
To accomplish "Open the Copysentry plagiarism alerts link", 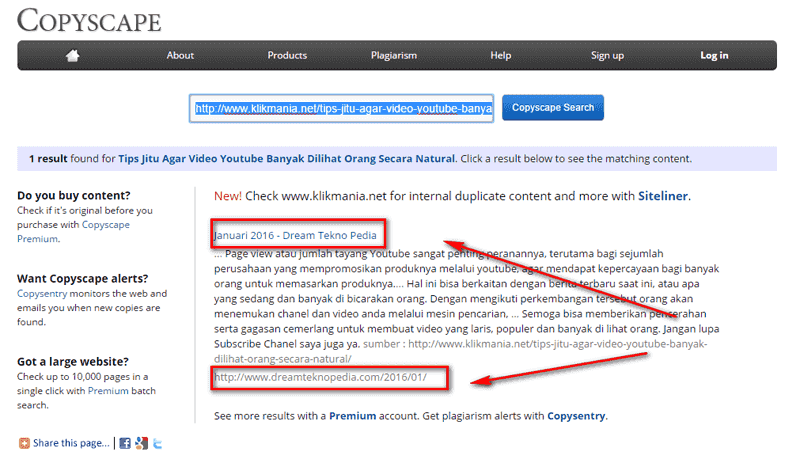I will [576, 416].
